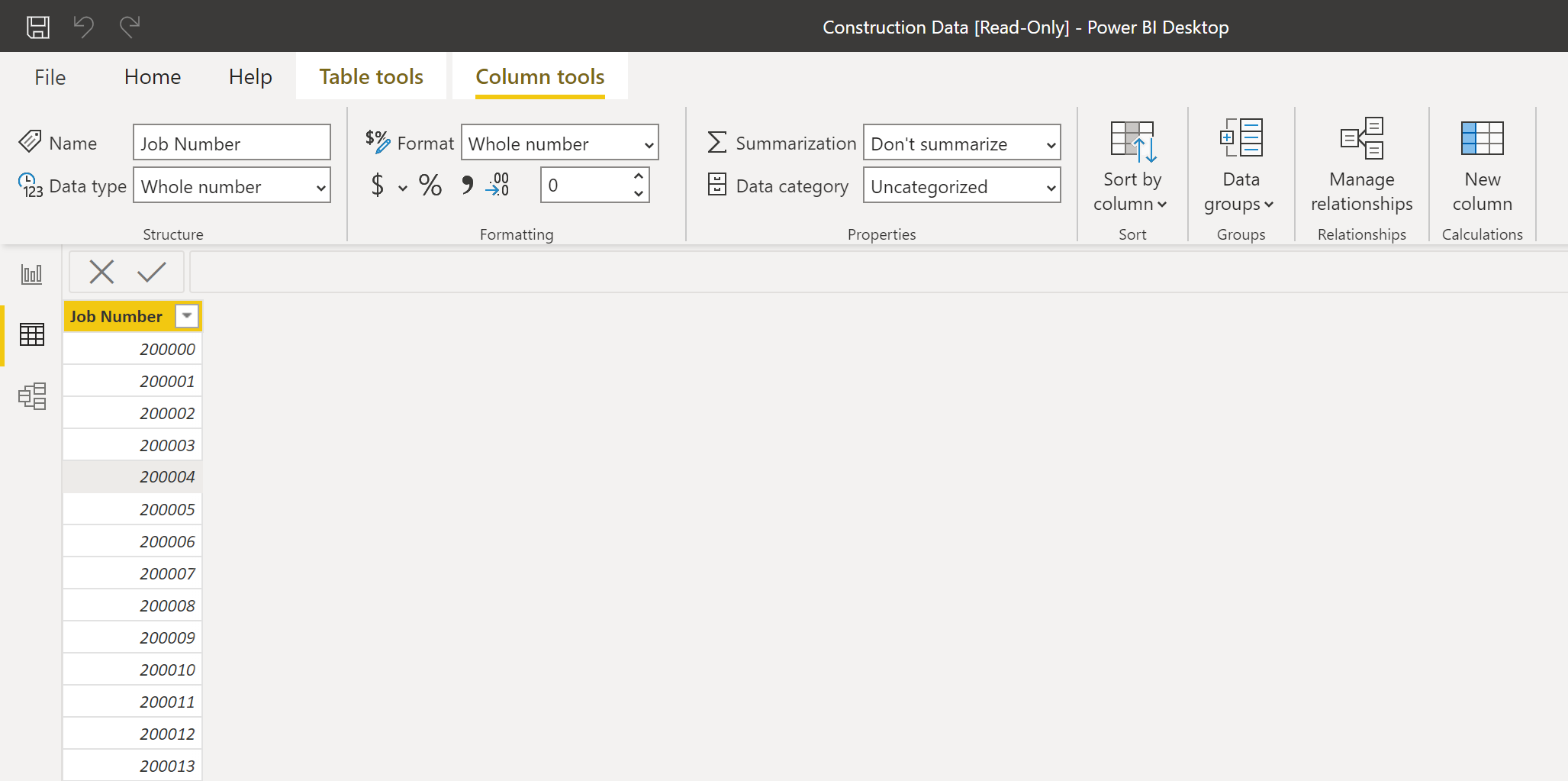Click the Undo arrow icon

pos(84,27)
